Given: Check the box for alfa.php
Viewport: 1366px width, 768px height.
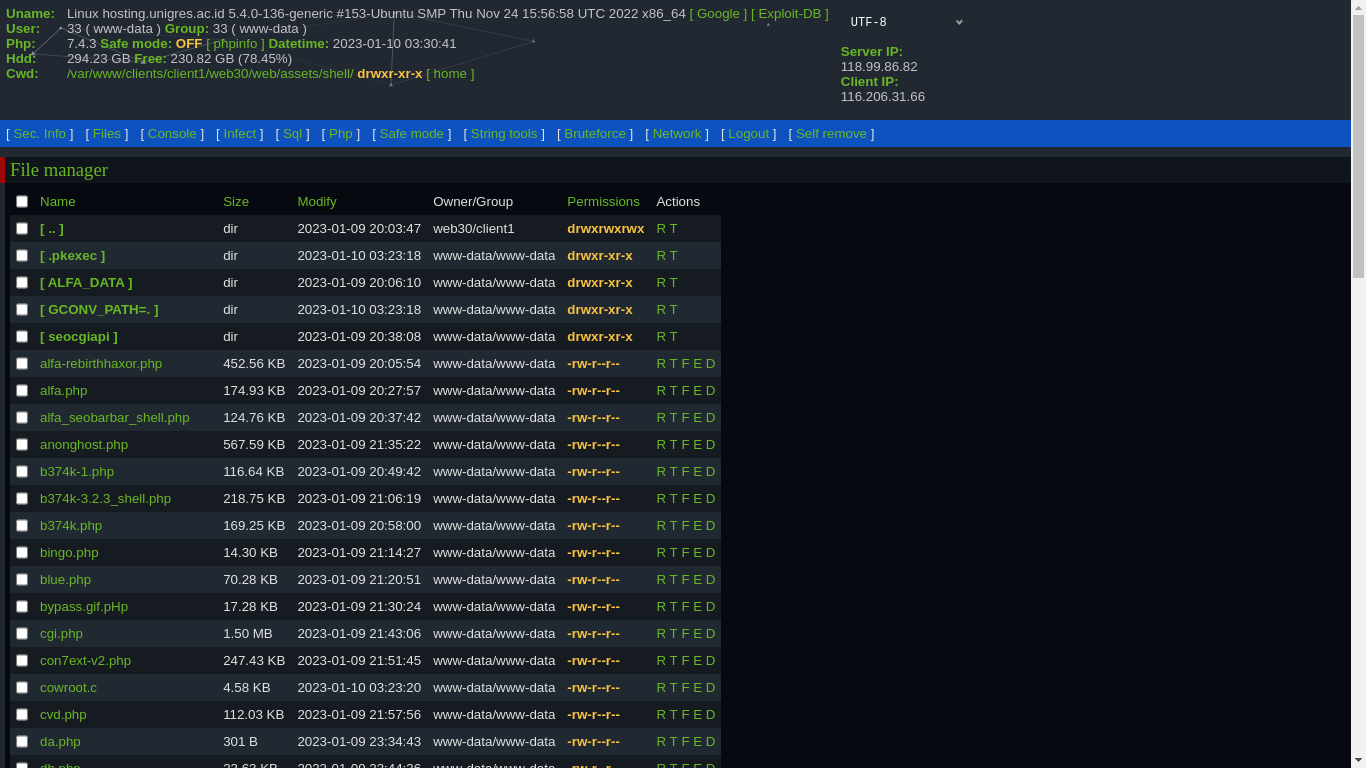Looking at the screenshot, I should [22, 391].
